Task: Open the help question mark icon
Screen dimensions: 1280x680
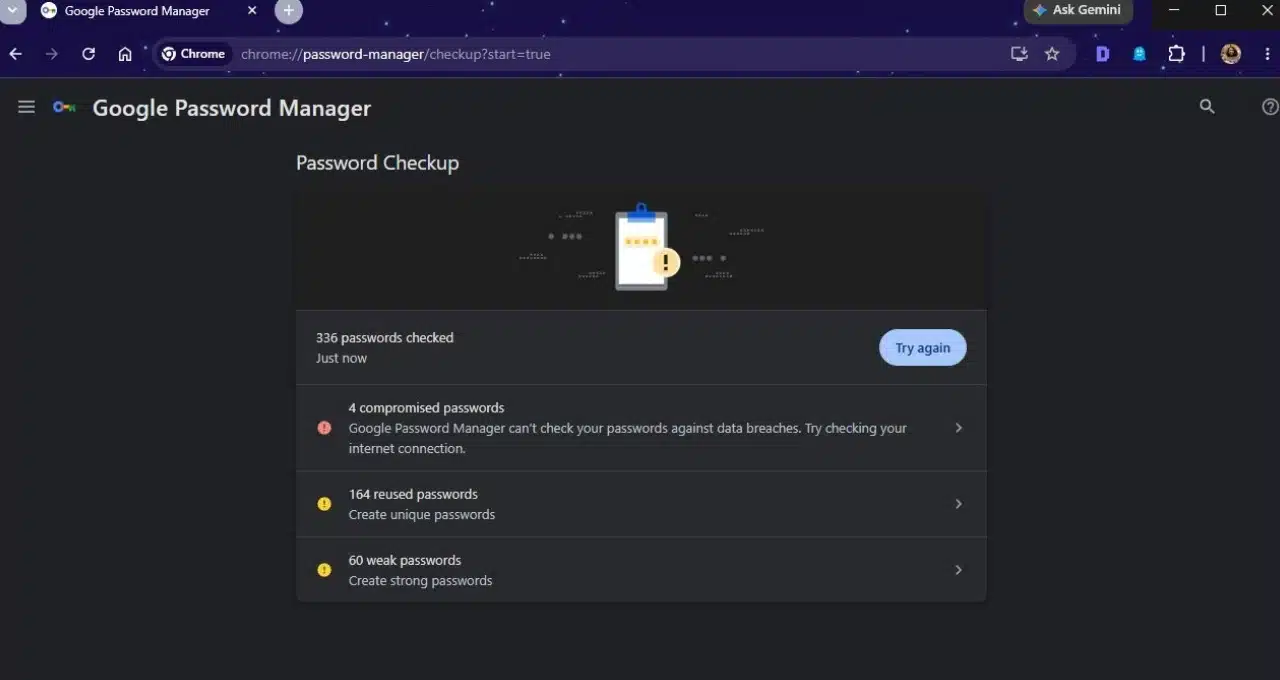Action: [1270, 107]
